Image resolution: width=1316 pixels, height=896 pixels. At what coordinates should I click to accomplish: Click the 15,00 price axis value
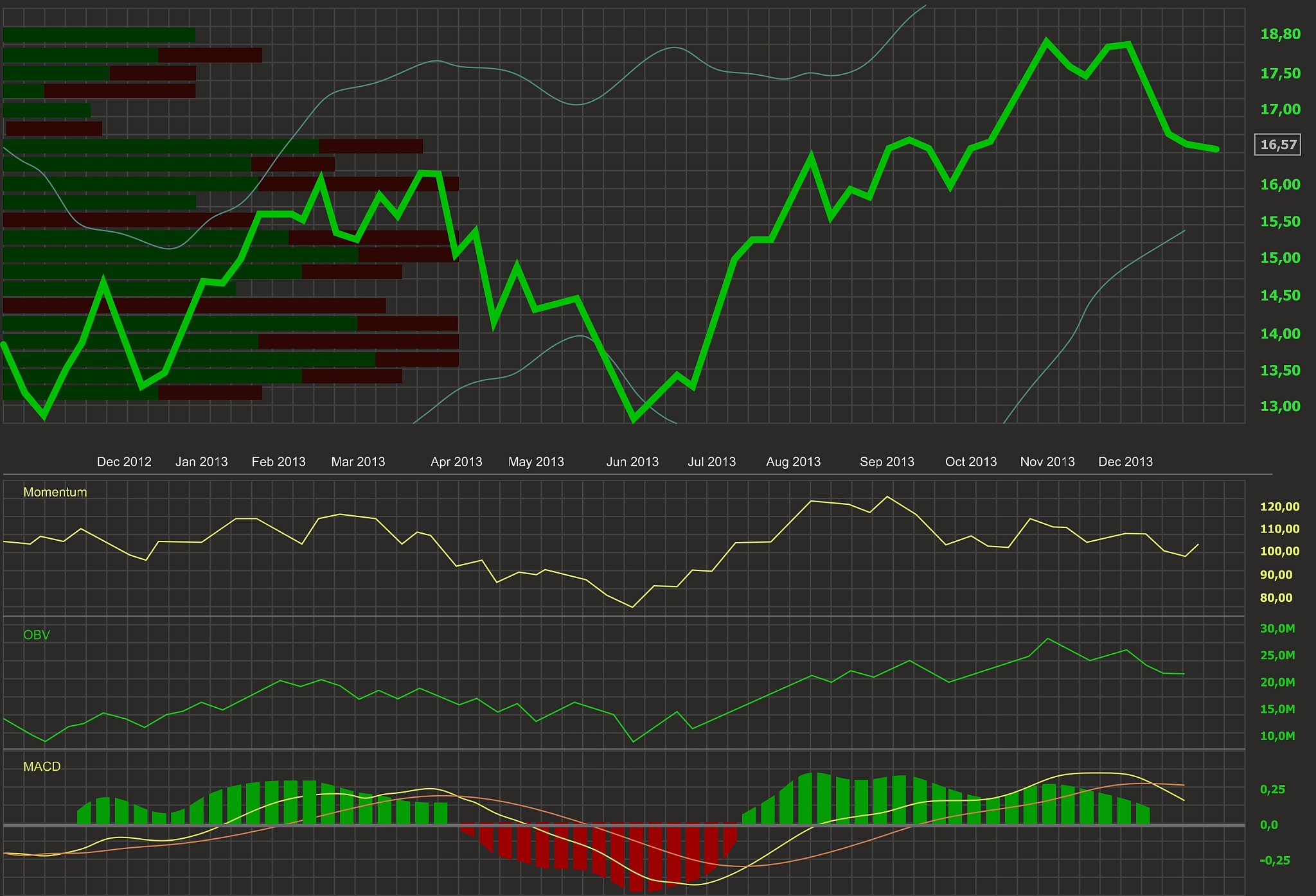click(x=1280, y=258)
